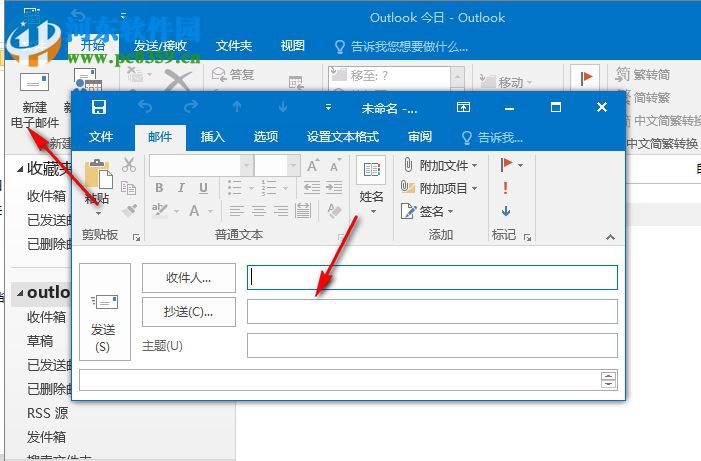
Task: Apply a bulleted list
Action: coord(235,188)
